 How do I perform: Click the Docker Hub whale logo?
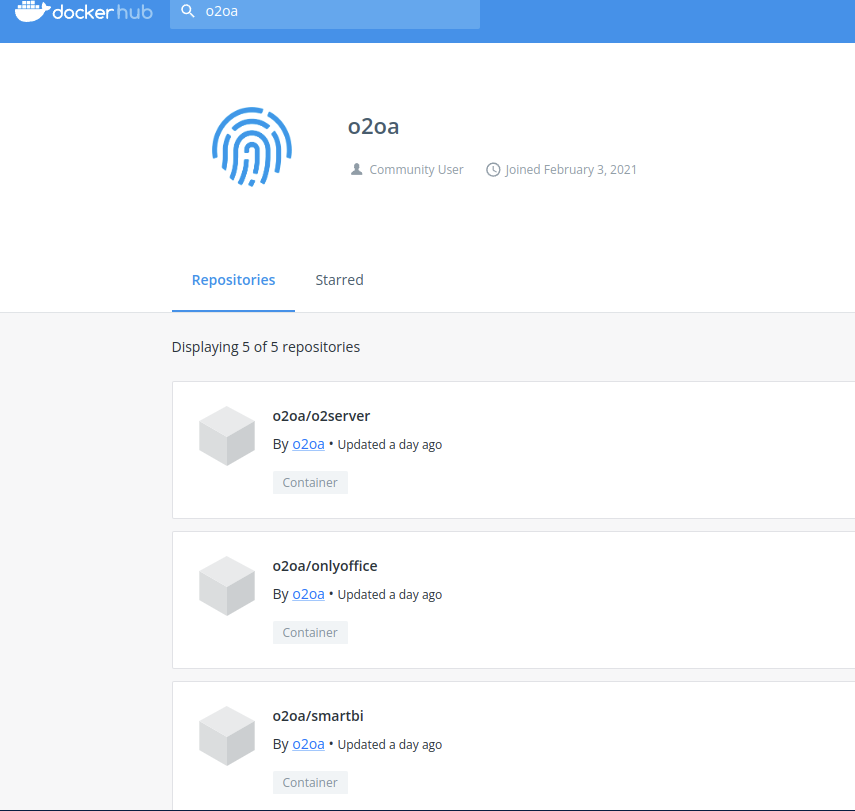pos(83,11)
